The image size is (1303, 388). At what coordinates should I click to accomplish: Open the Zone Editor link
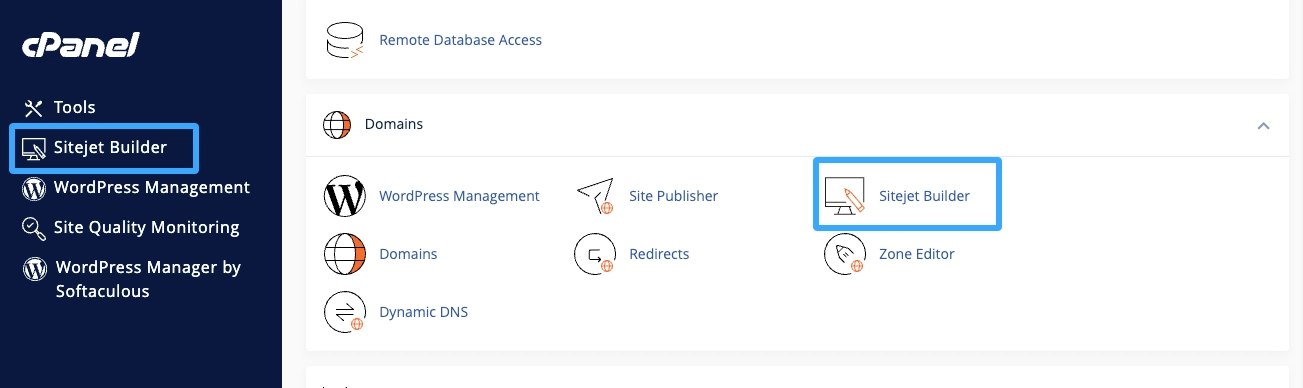click(917, 254)
